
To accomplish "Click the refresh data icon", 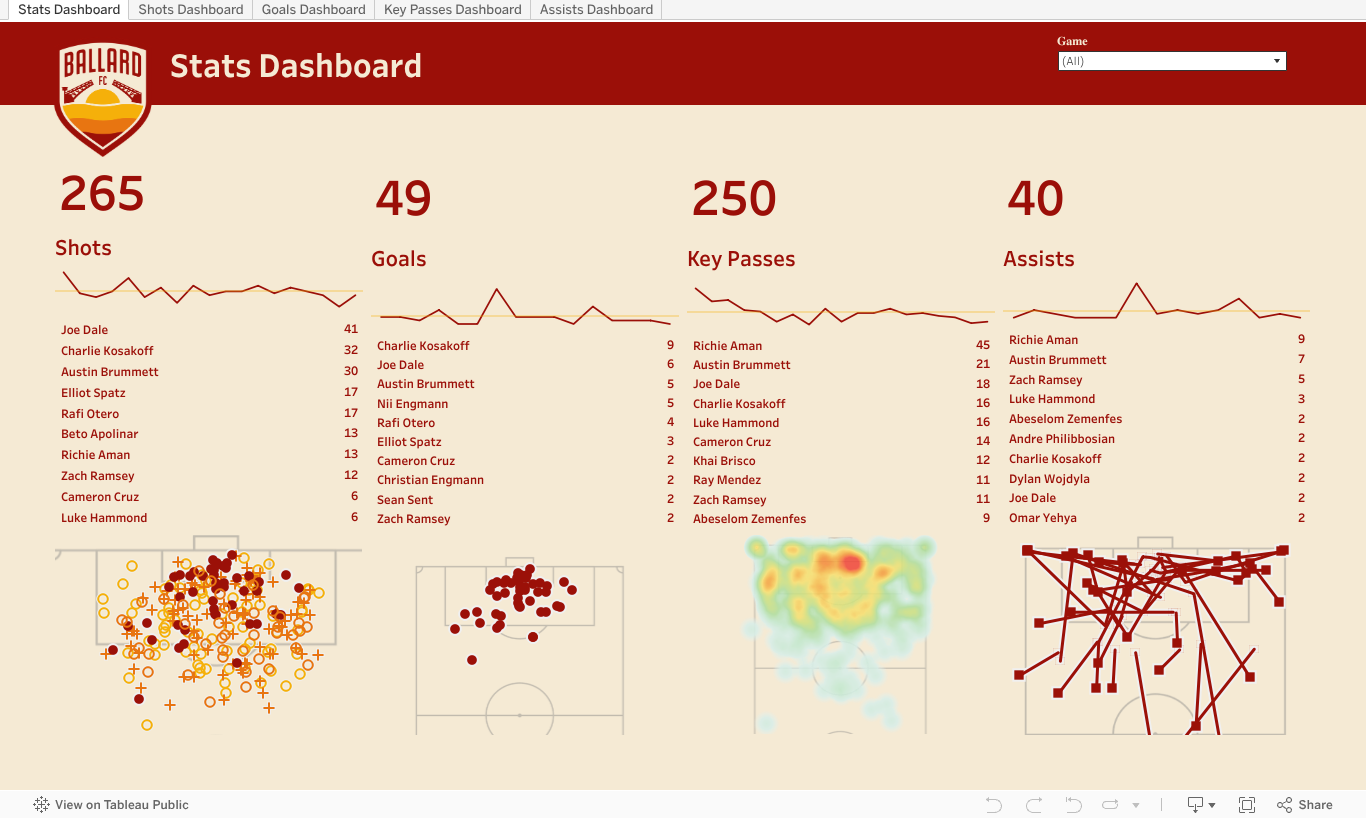I will (x=1110, y=805).
